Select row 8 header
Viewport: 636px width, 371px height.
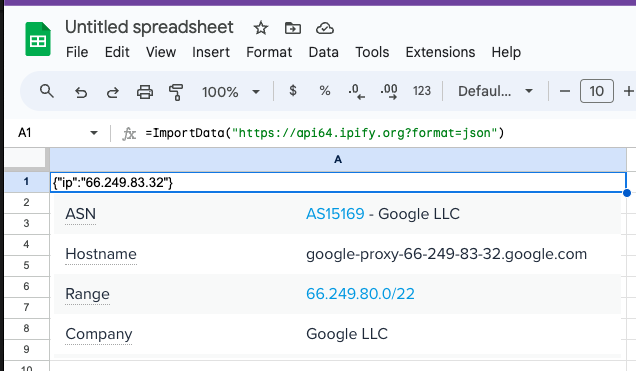[x=26, y=328]
